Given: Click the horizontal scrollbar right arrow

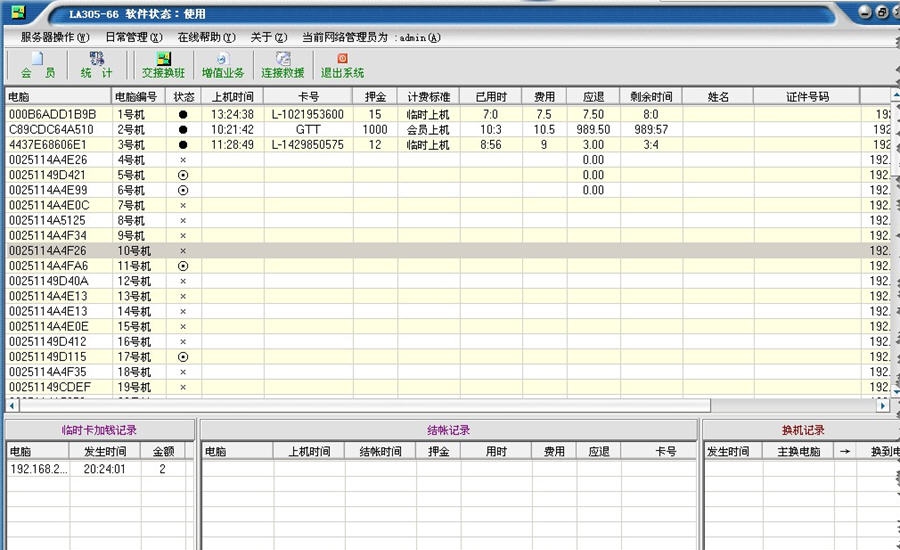Looking at the screenshot, I should tap(883, 405).
